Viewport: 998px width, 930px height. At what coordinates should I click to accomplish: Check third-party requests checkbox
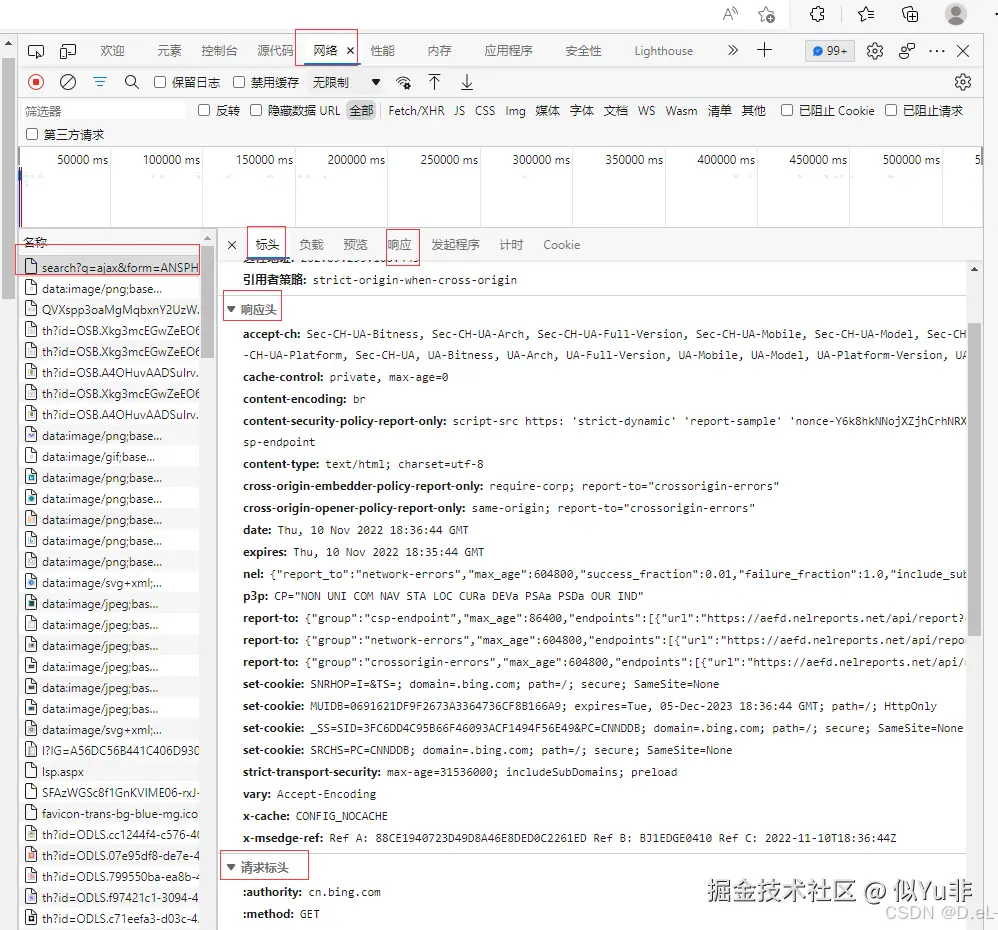click(x=32, y=134)
